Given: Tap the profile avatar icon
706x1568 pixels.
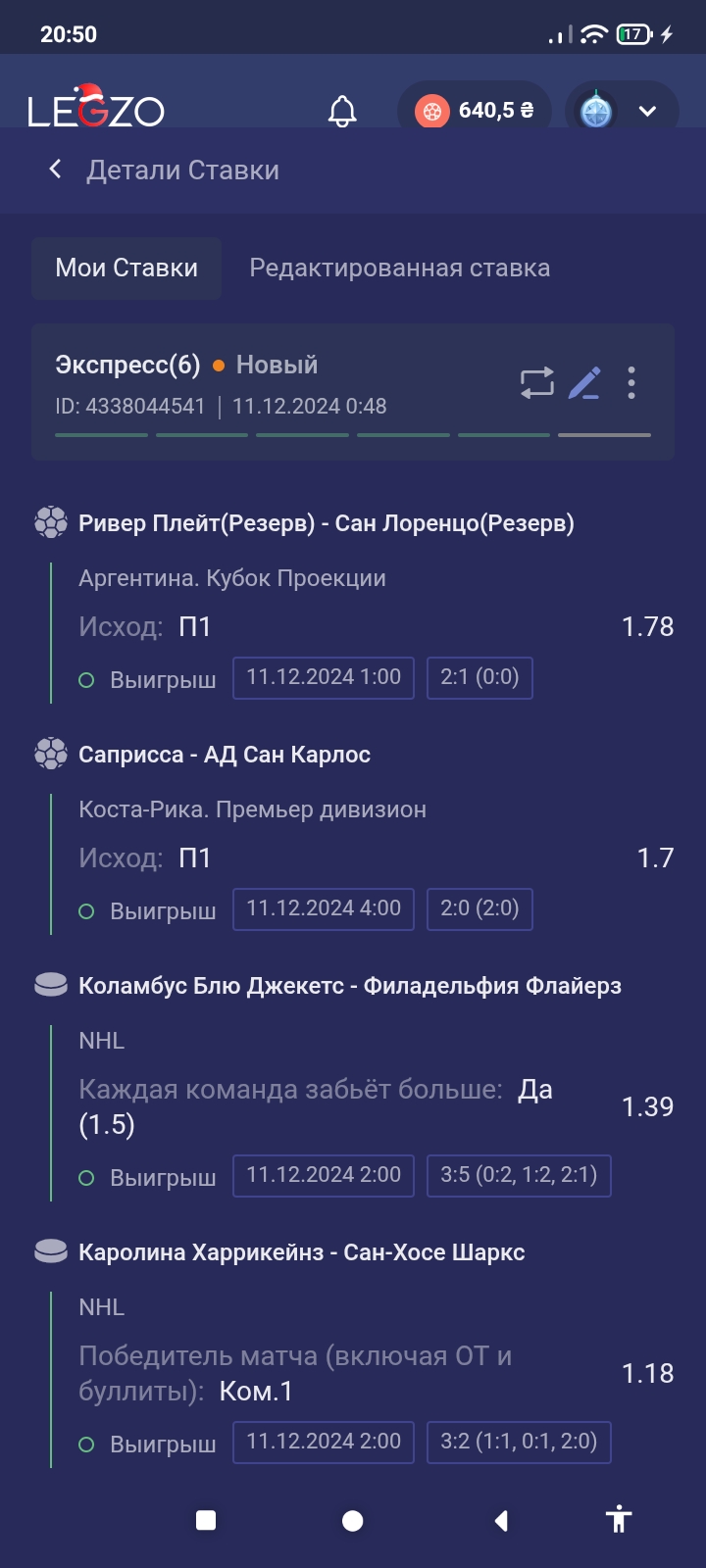Looking at the screenshot, I should [x=596, y=111].
